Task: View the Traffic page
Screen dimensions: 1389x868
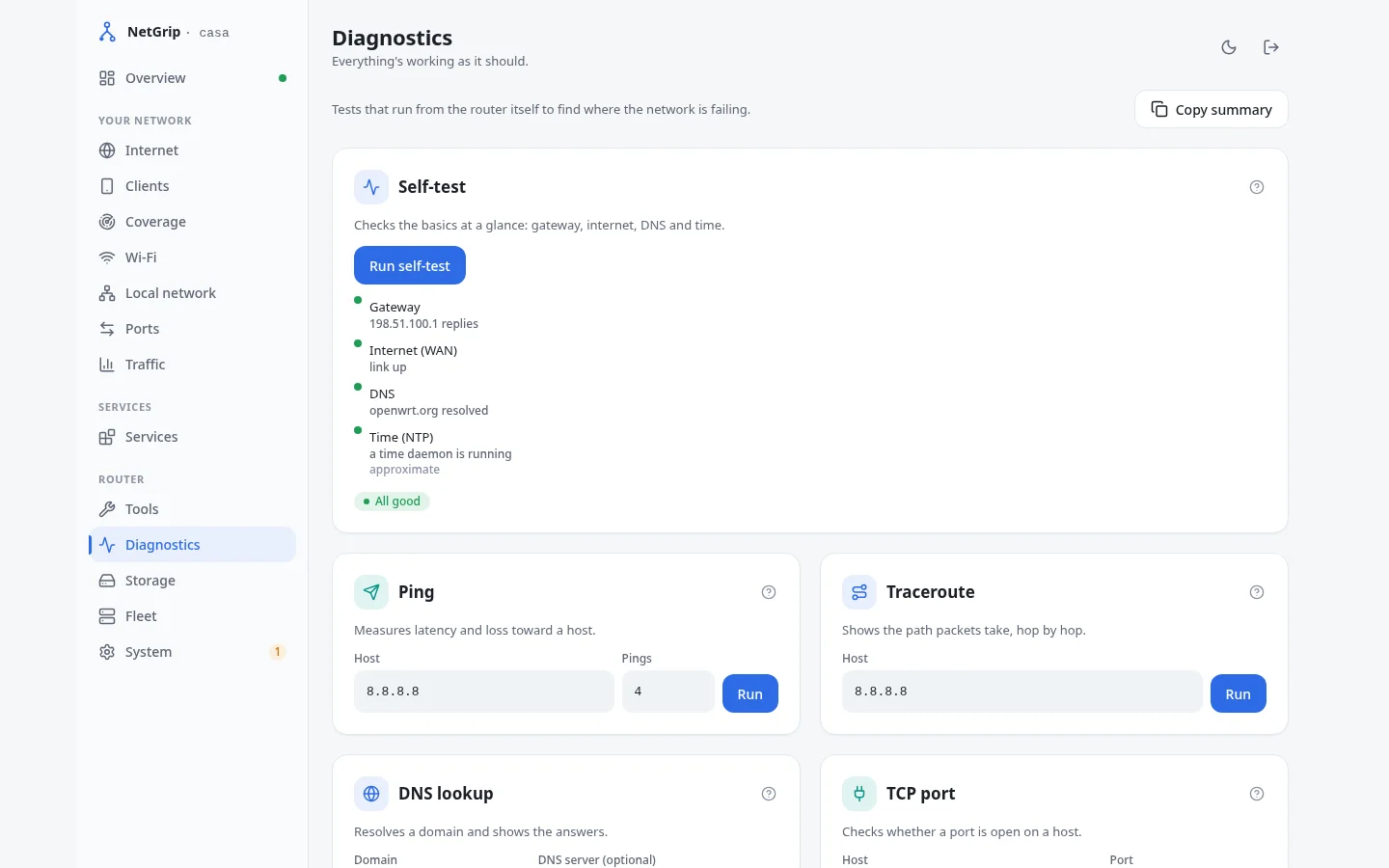Action: tap(193, 365)
